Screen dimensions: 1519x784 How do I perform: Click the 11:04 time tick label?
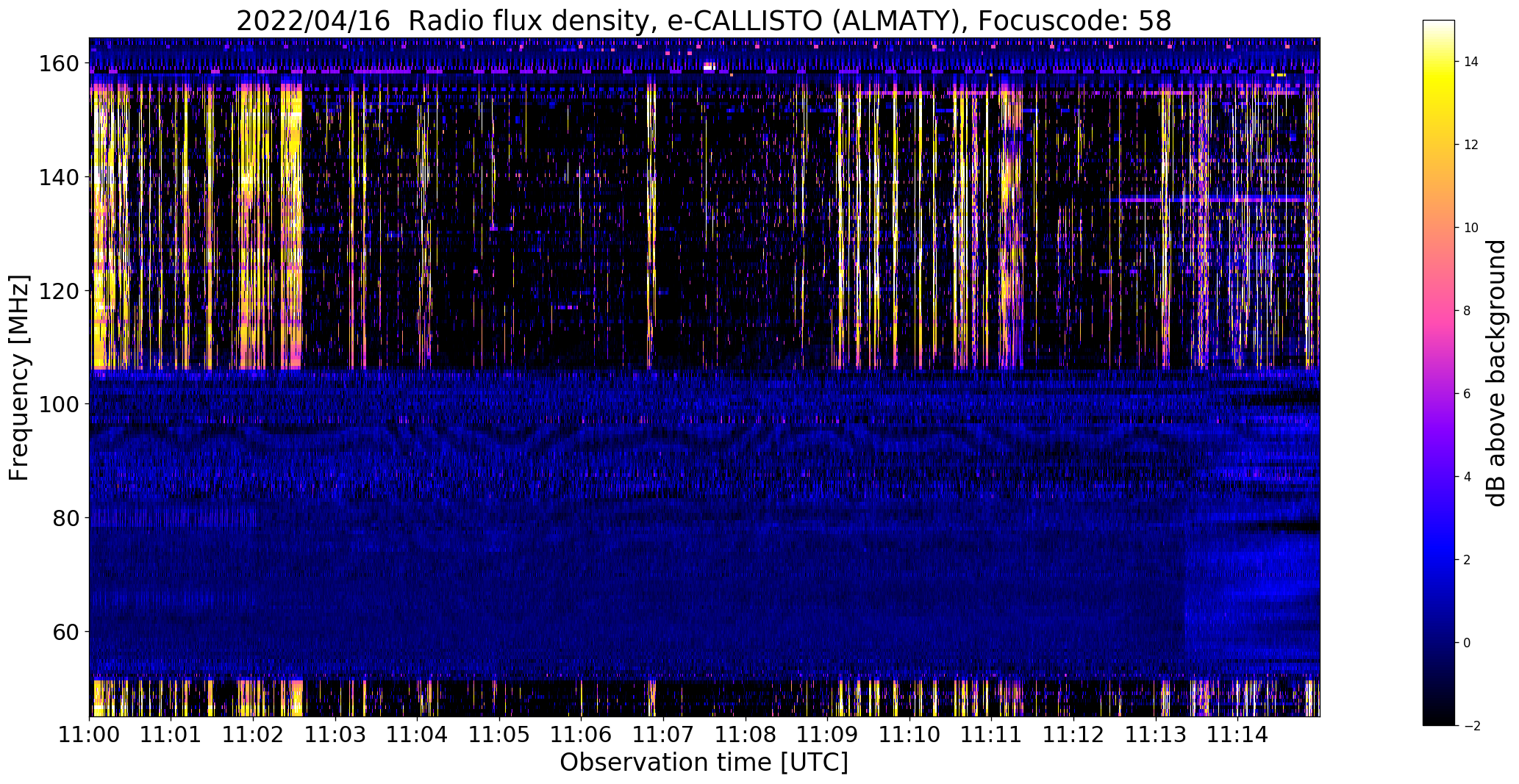coord(418,734)
